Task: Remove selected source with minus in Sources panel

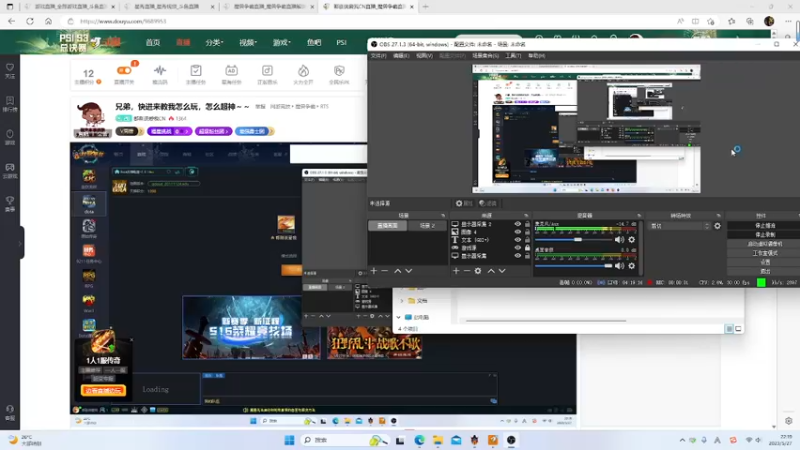Action: pos(467,271)
